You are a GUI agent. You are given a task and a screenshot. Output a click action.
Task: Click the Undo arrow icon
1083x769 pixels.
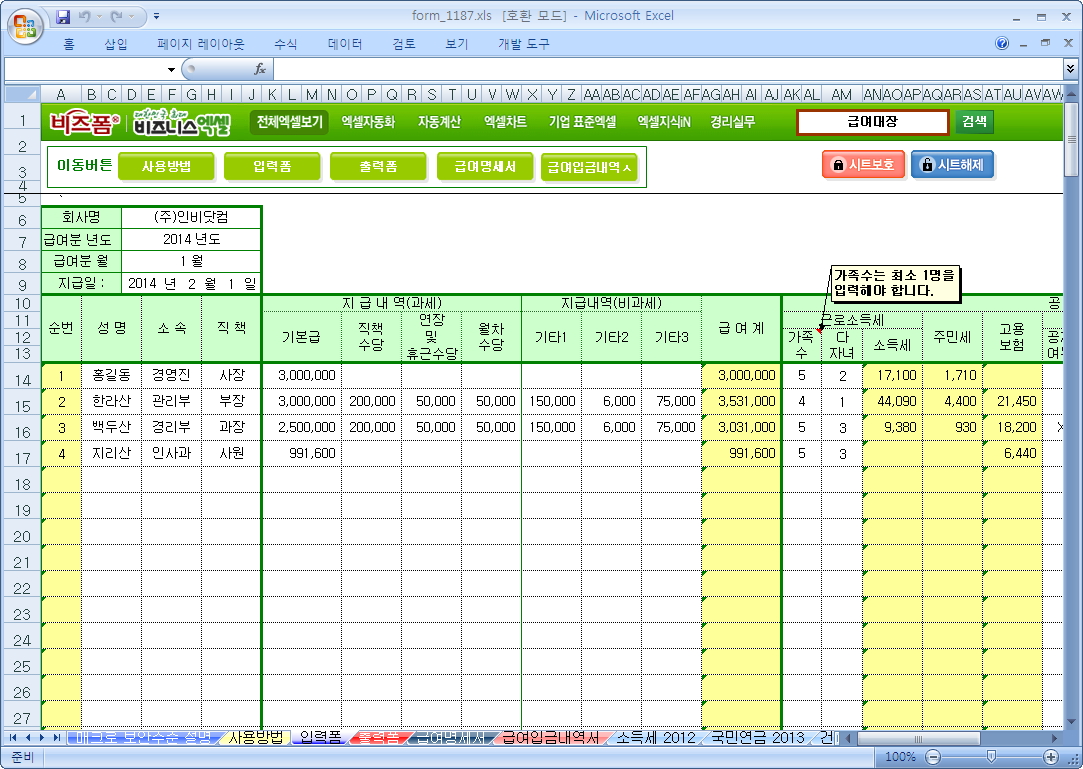[x=85, y=17]
